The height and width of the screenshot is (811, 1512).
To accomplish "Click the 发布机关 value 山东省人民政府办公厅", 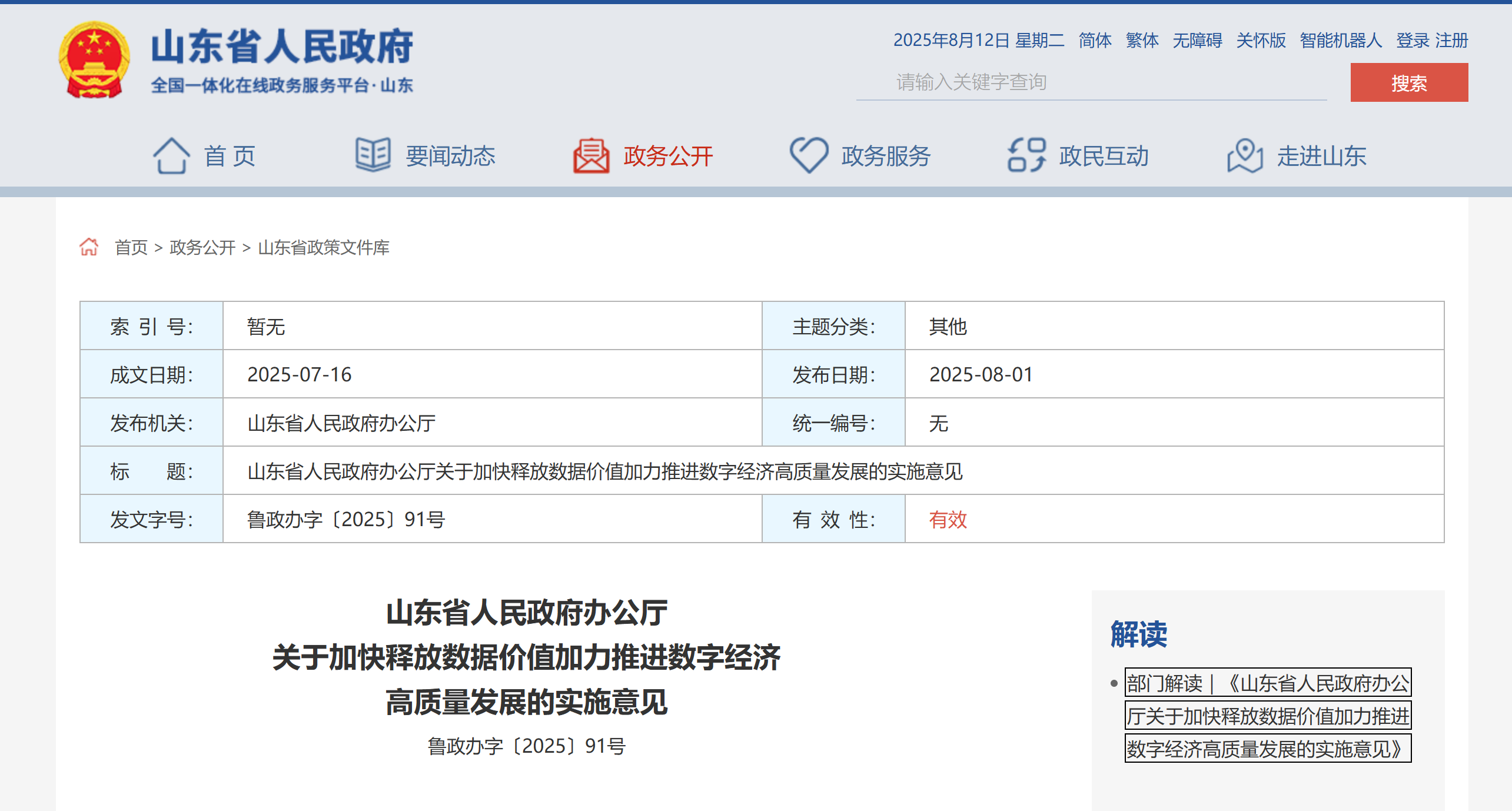I will click(341, 423).
